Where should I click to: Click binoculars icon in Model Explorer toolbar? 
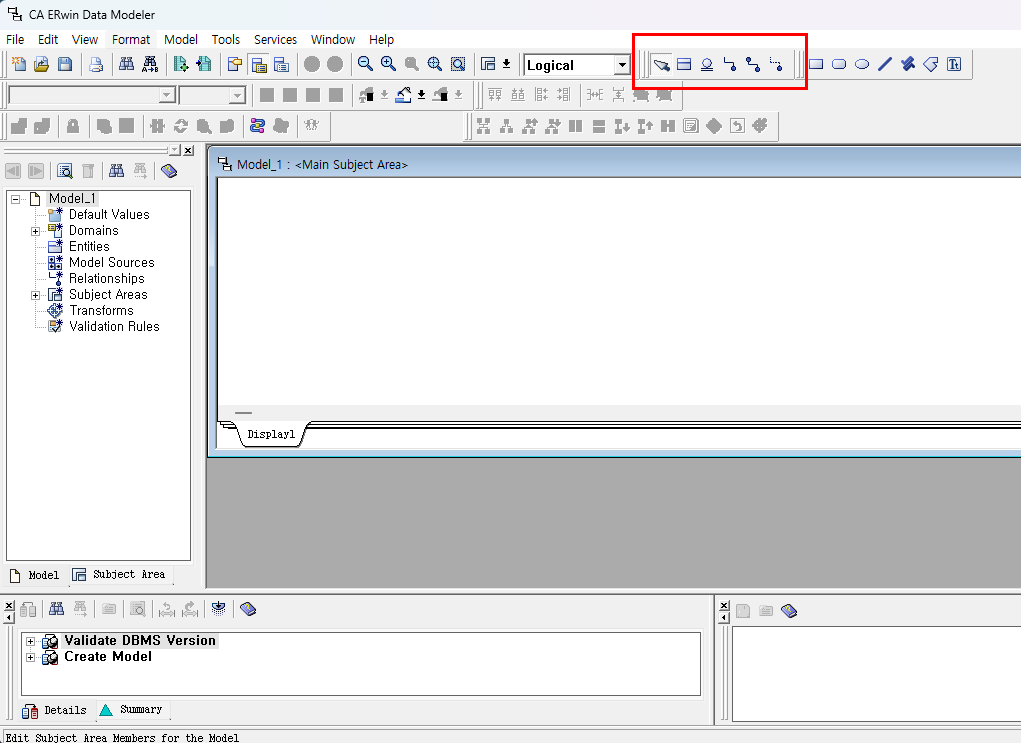[x=117, y=171]
